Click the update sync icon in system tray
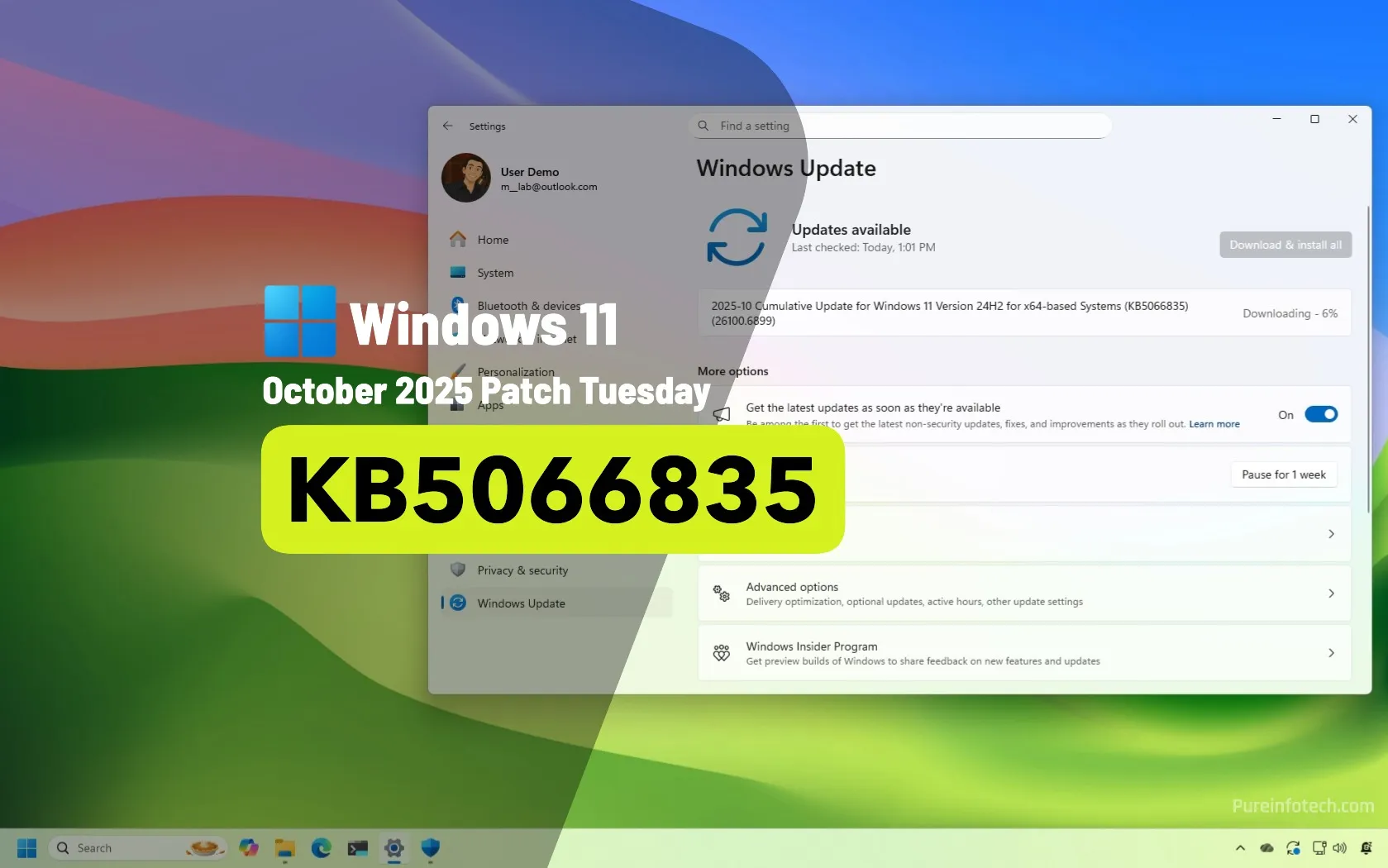 [x=1293, y=847]
